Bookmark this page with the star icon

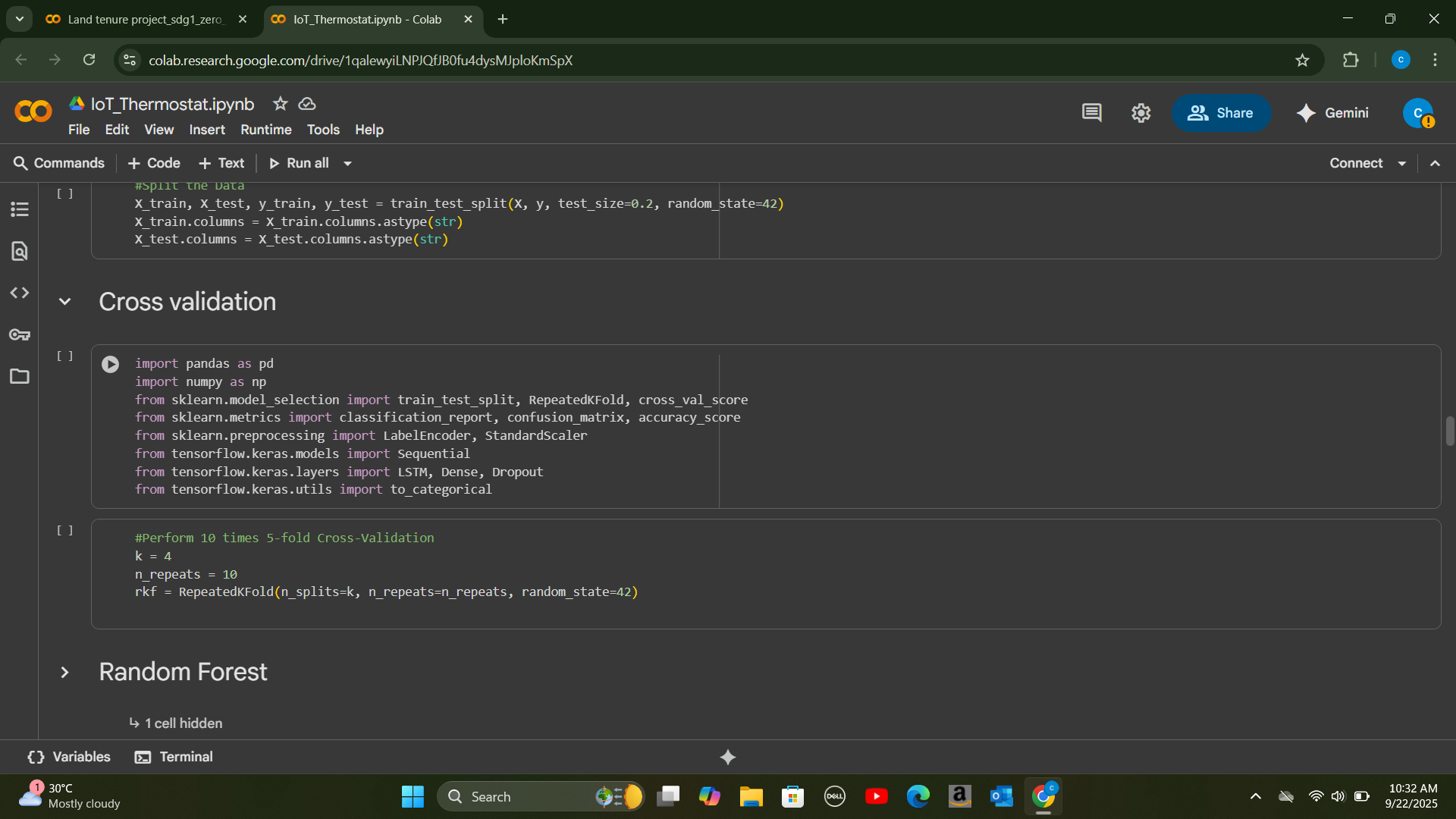pos(1302,60)
